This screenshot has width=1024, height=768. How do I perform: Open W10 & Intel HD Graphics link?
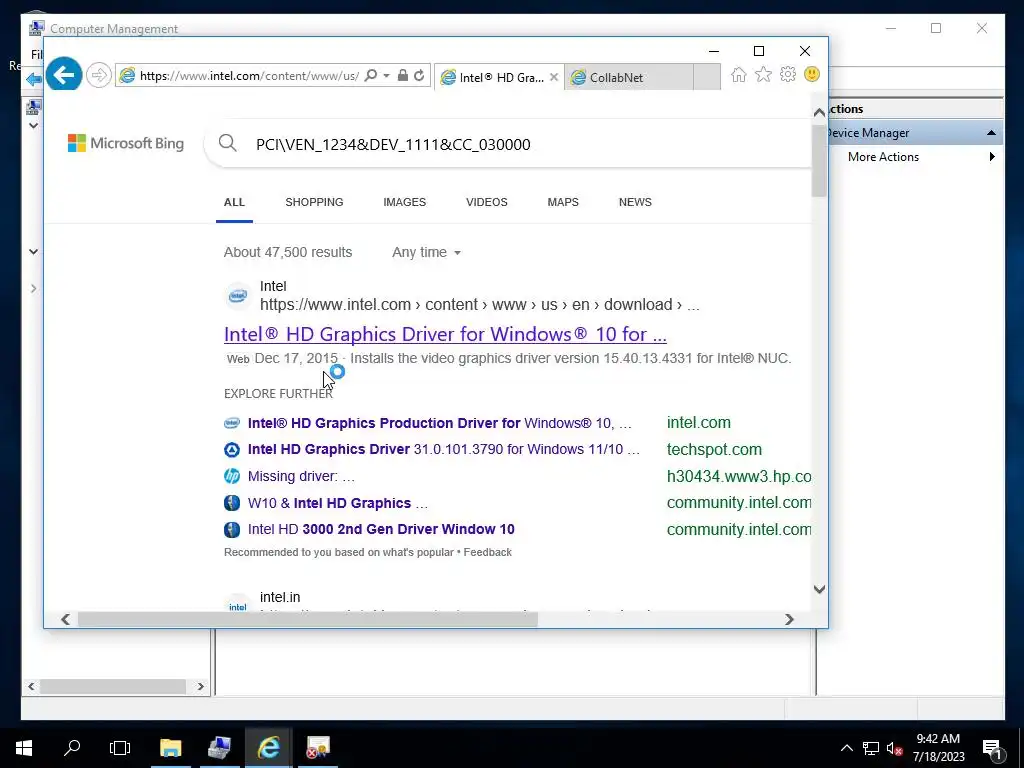tap(338, 504)
